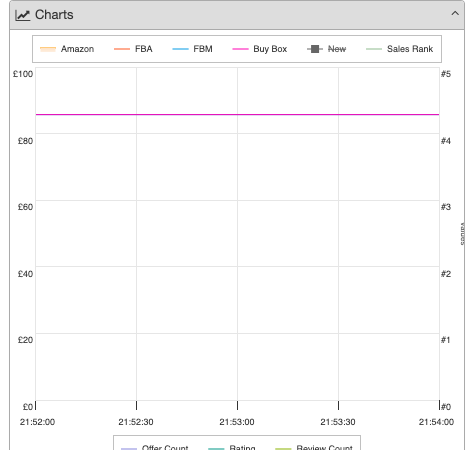Click the #5 rank axis label

pyautogui.click(x=446, y=74)
